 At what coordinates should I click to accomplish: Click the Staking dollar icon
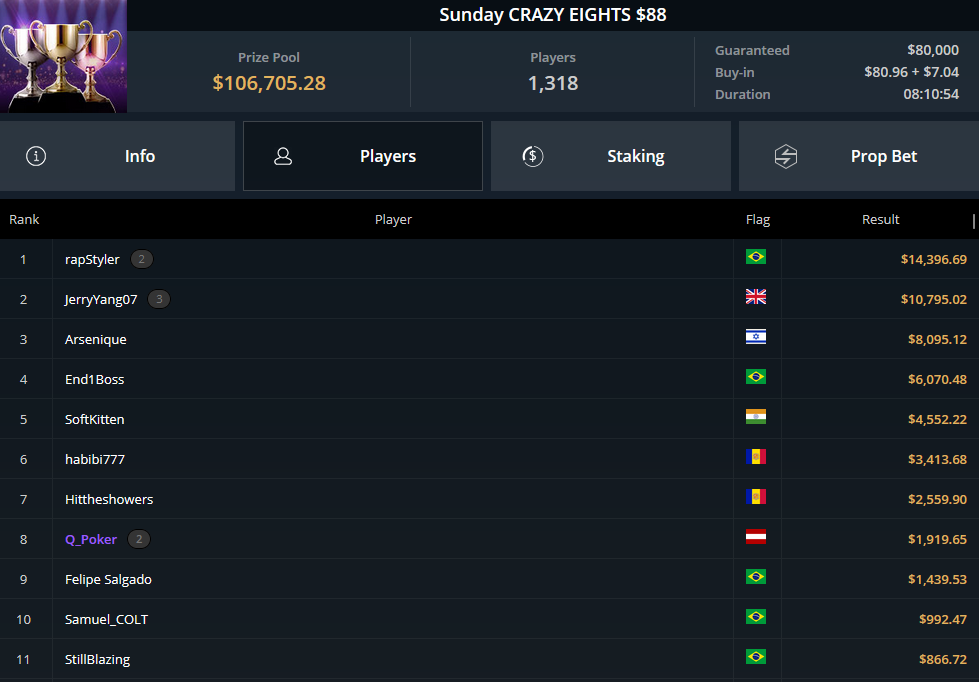point(533,156)
